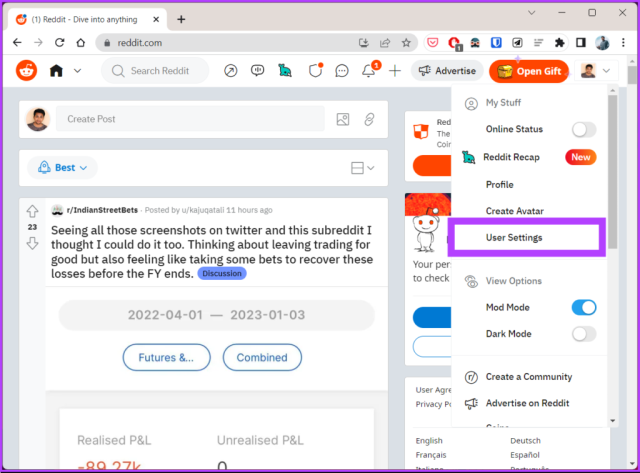
Task: Bookmark this page with star icon
Action: click(x=406, y=42)
